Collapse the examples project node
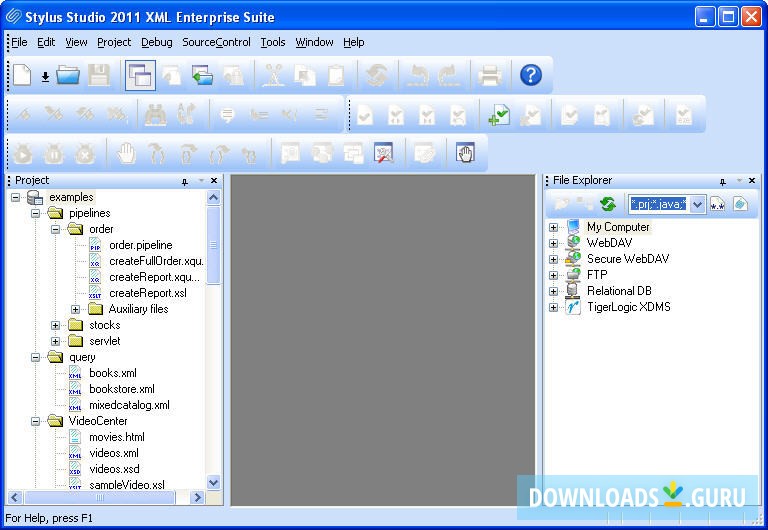The height and width of the screenshot is (530, 768). point(16,197)
